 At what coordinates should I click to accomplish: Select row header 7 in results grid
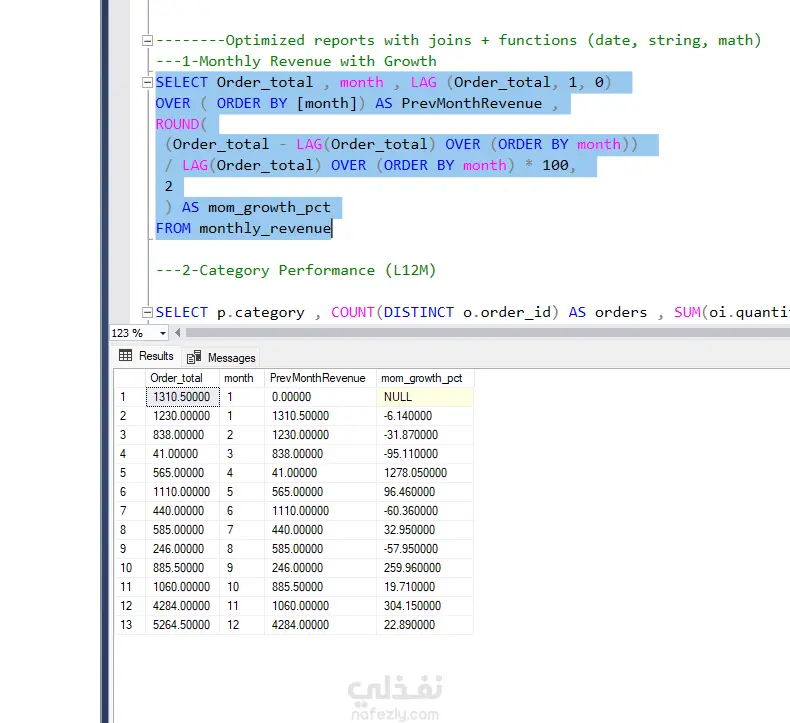(130, 511)
